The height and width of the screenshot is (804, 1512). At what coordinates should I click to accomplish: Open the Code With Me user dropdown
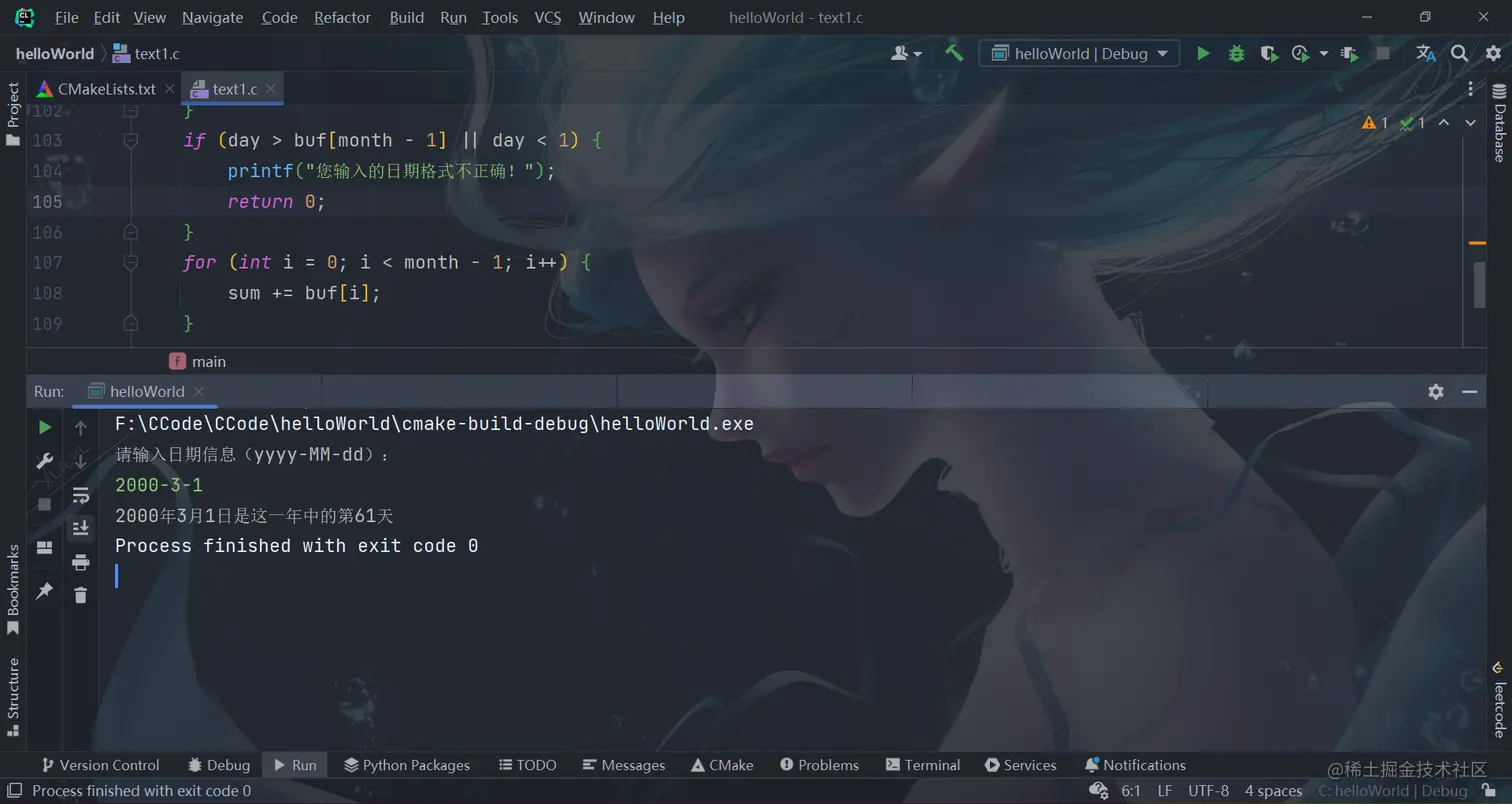coord(906,53)
